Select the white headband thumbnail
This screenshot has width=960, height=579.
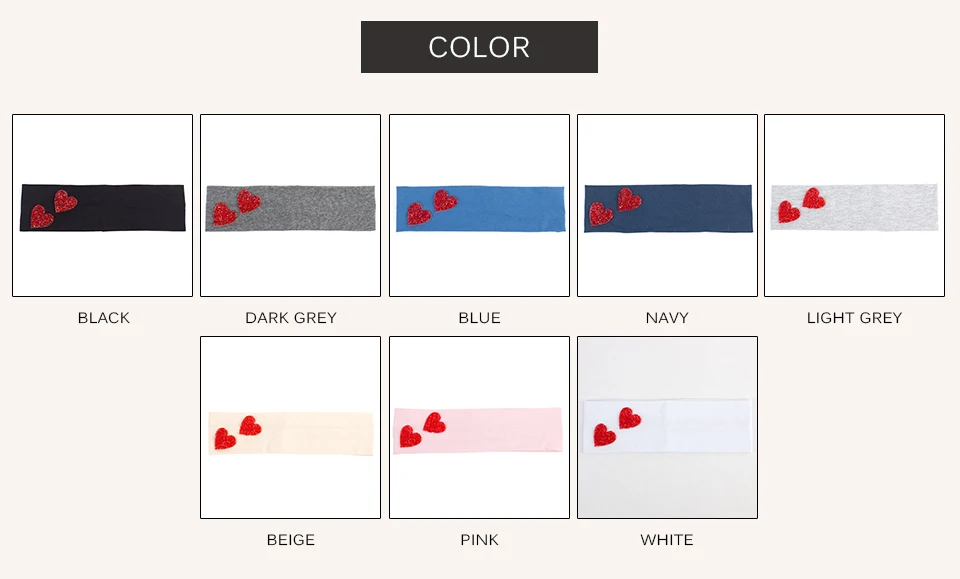(x=667, y=427)
